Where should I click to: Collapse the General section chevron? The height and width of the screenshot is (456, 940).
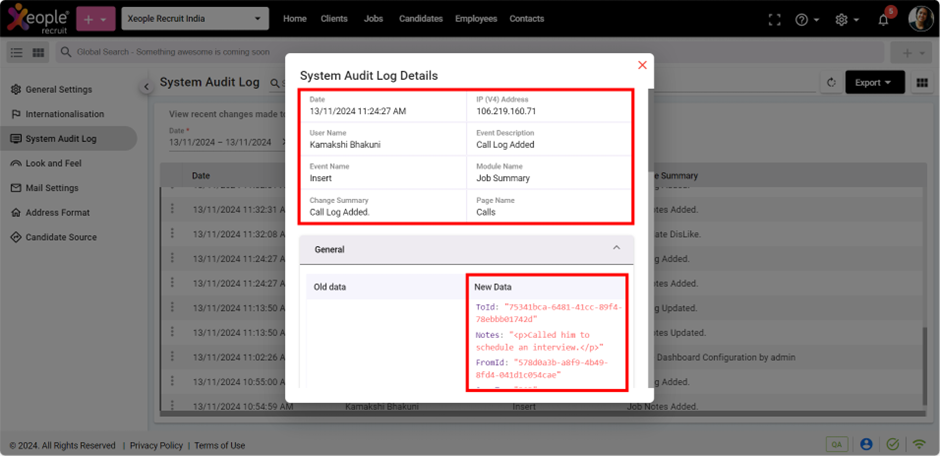(616, 247)
